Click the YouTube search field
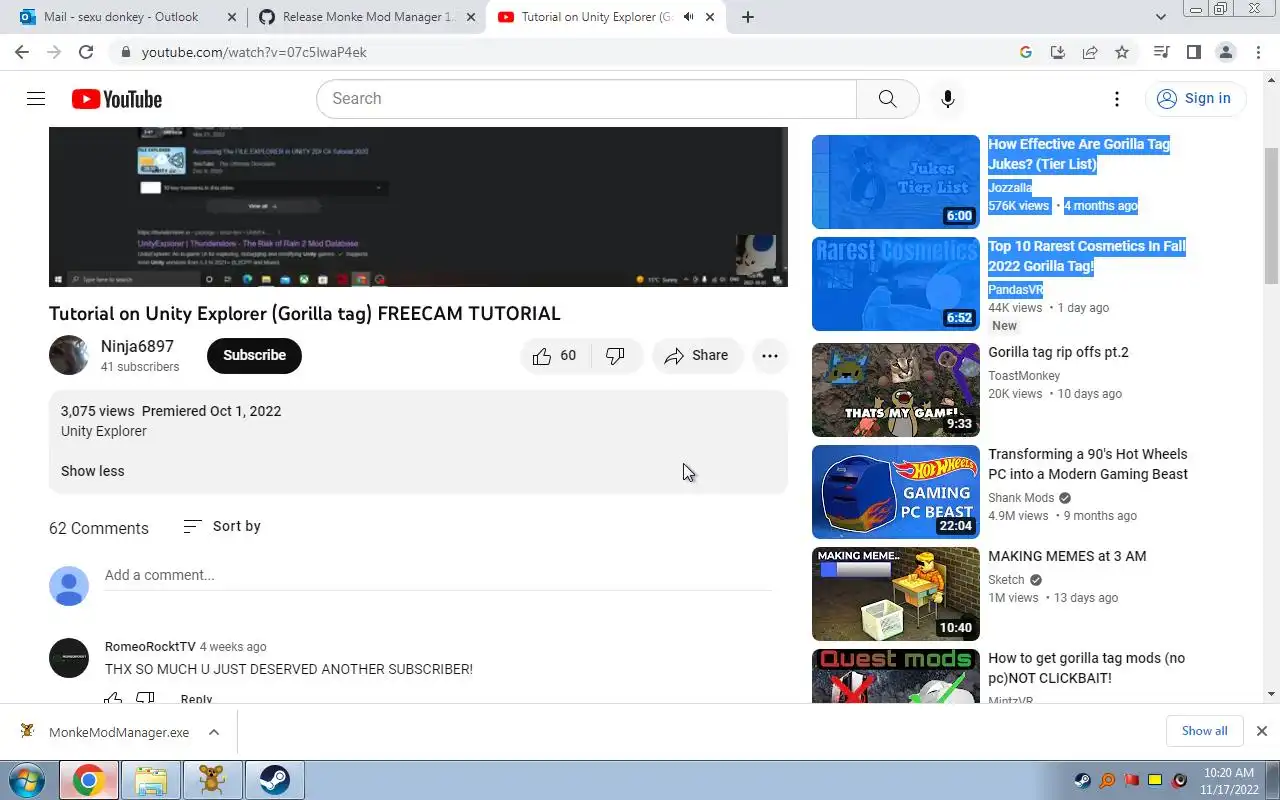 tap(586, 98)
